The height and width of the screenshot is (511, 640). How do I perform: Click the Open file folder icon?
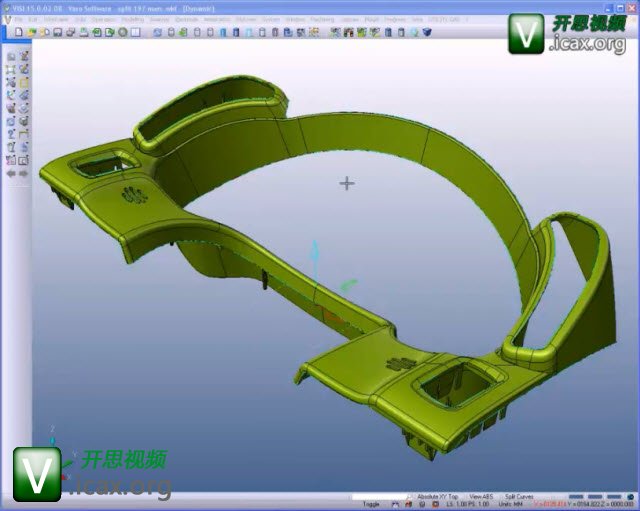[x=31, y=32]
